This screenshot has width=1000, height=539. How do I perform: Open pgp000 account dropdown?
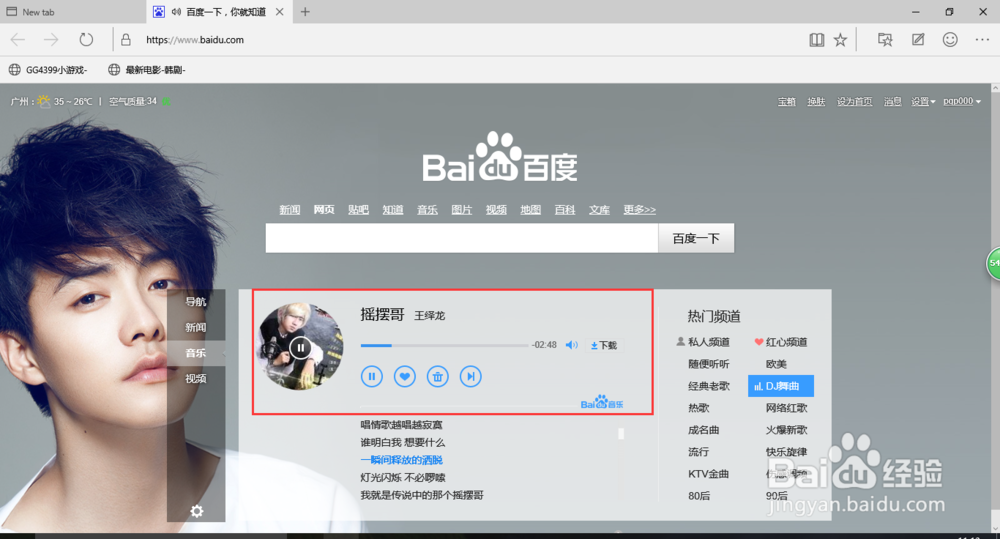(x=962, y=101)
